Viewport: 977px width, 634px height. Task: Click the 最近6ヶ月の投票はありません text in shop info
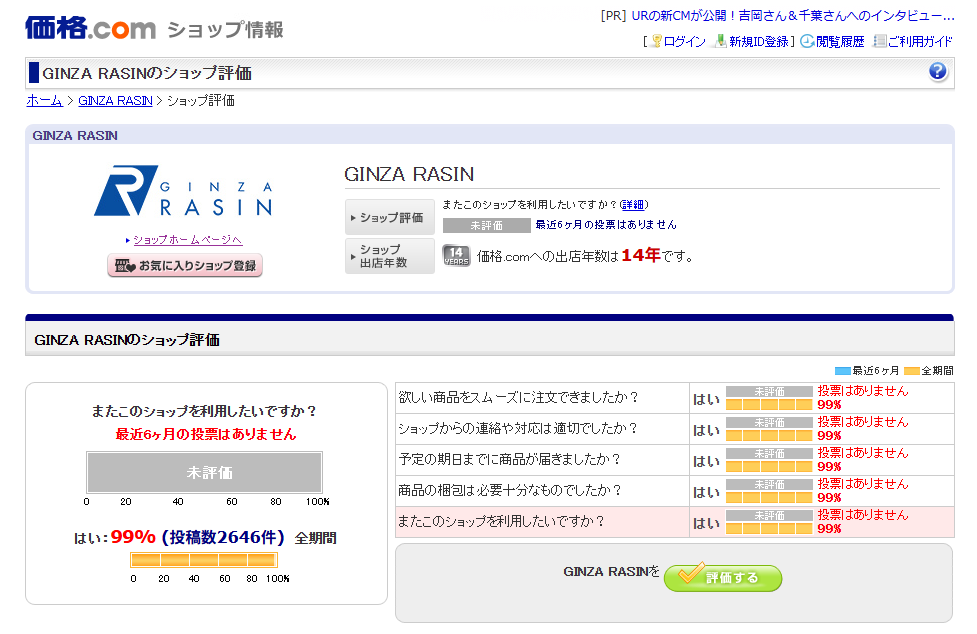coord(606,224)
